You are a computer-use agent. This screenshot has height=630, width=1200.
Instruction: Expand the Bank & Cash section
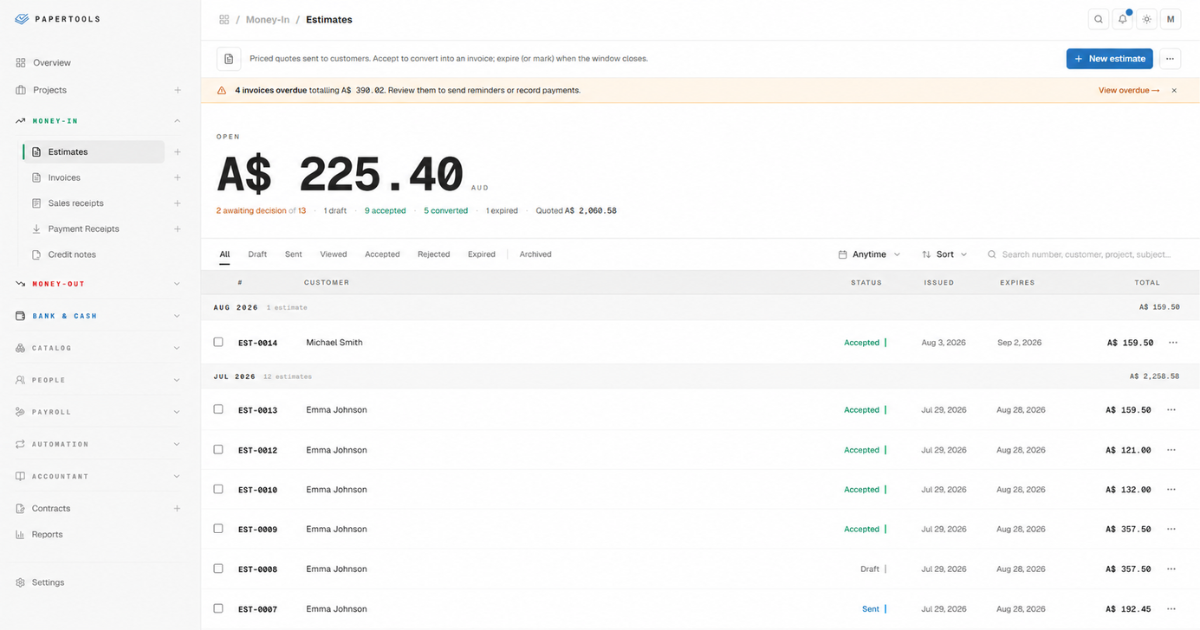[177, 316]
